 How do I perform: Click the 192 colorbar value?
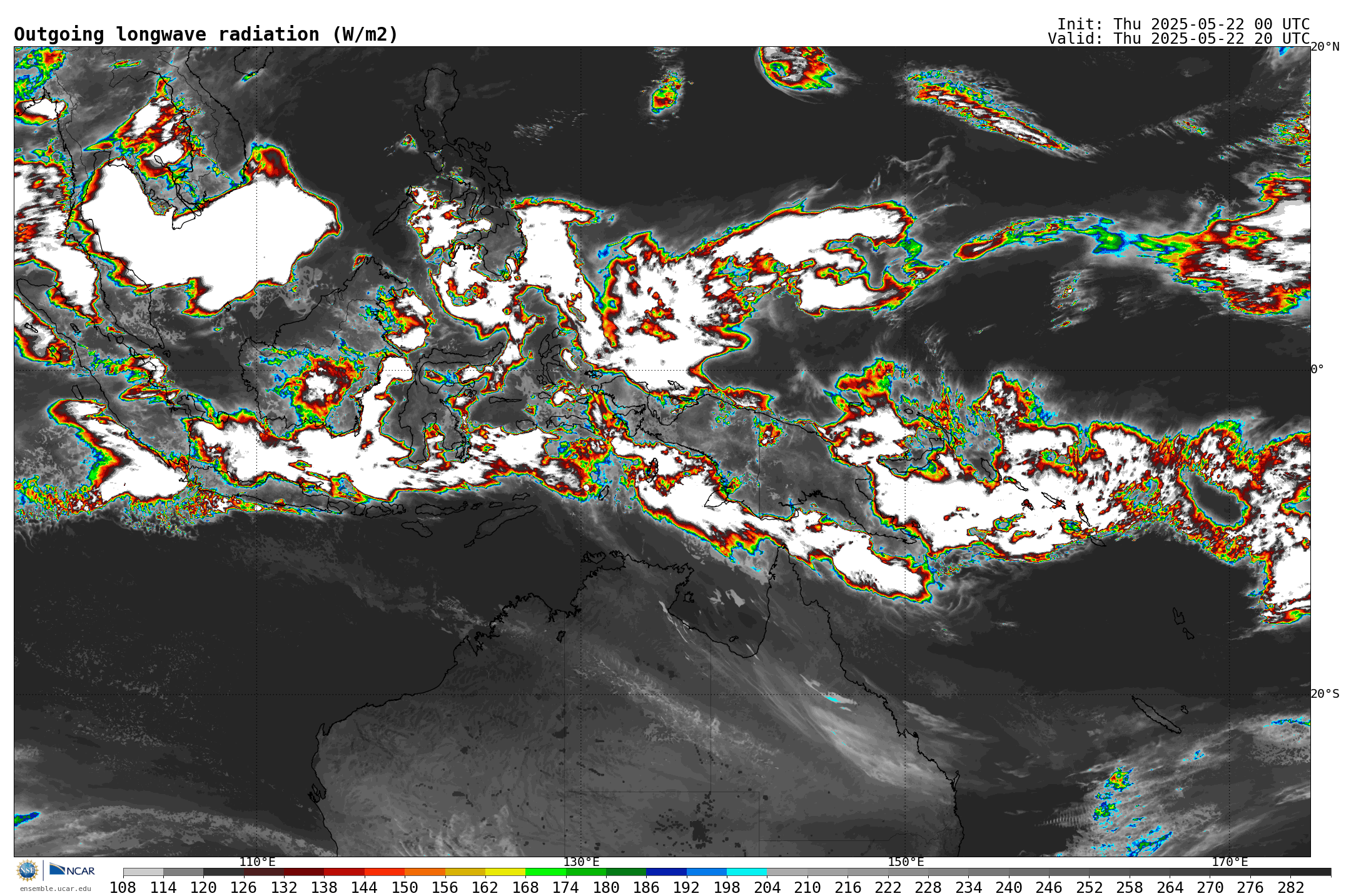(687, 888)
